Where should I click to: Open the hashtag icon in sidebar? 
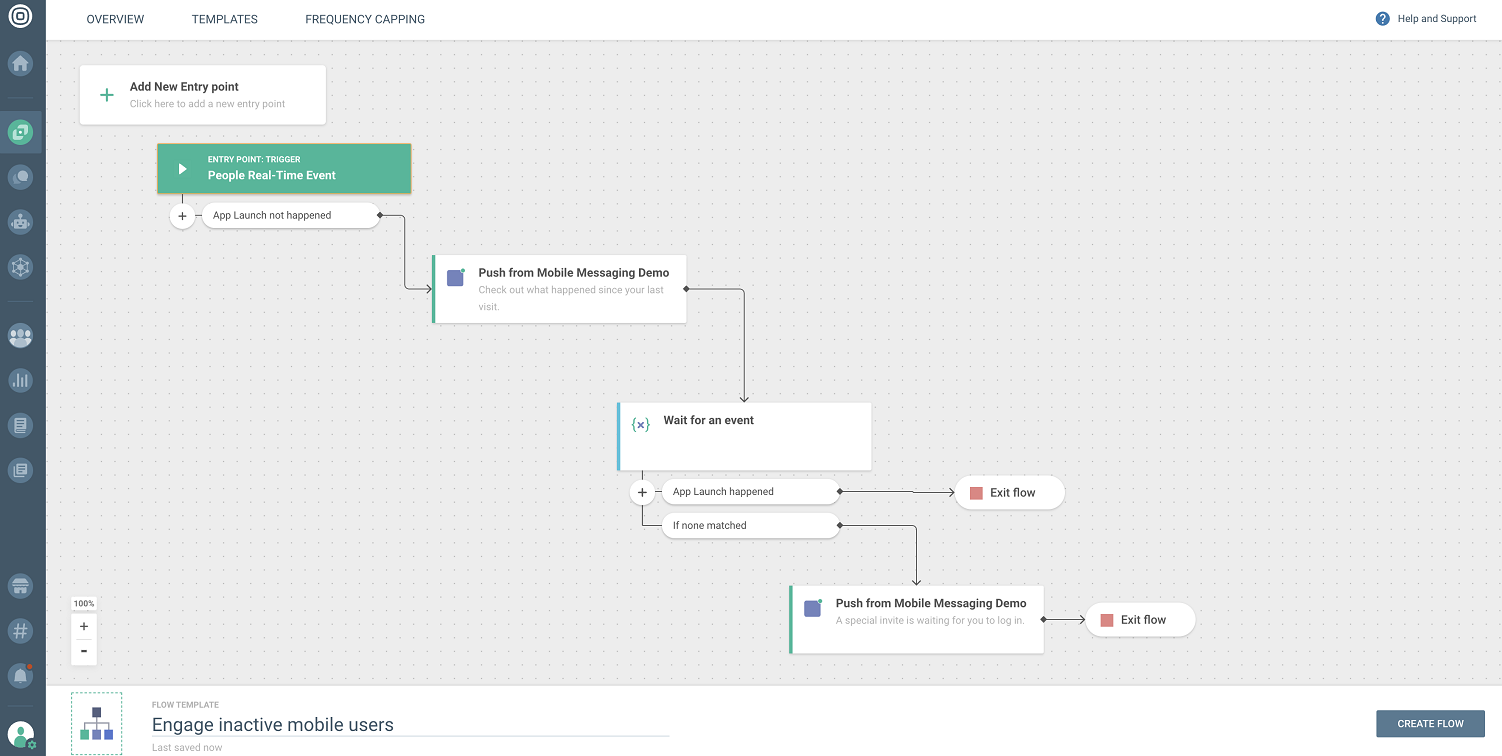[x=20, y=631]
